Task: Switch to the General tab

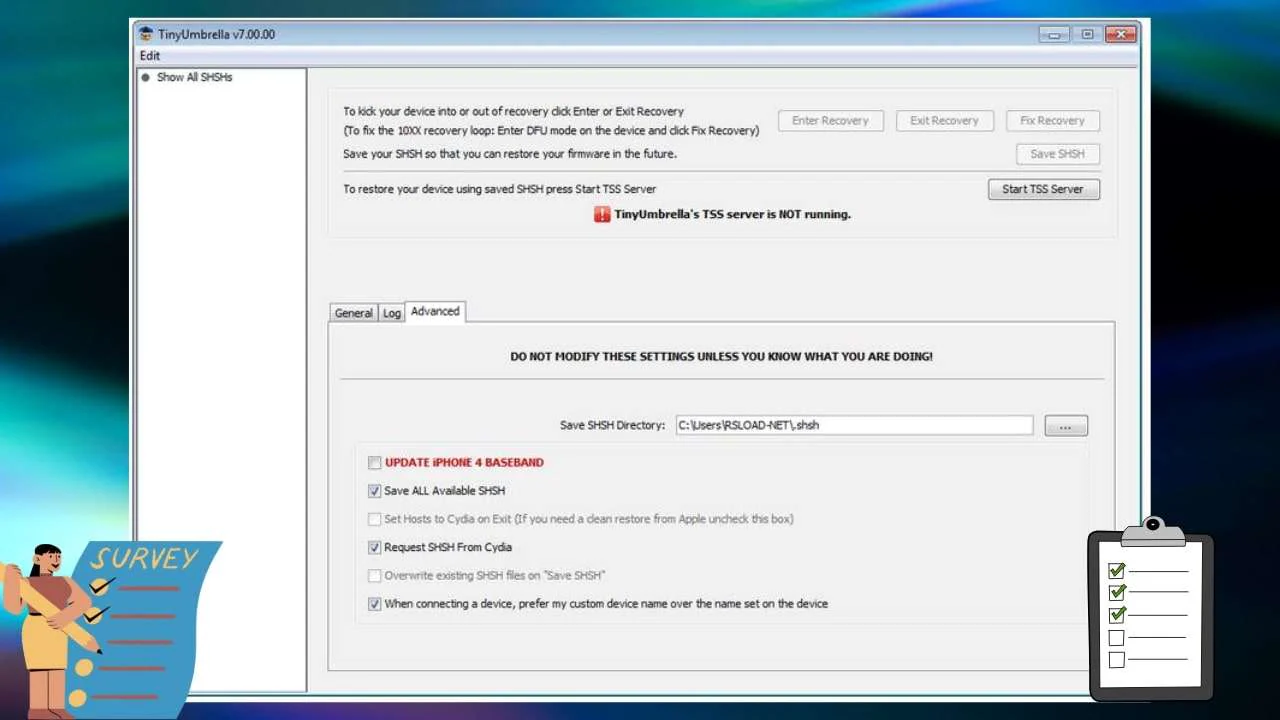Action: click(x=353, y=313)
